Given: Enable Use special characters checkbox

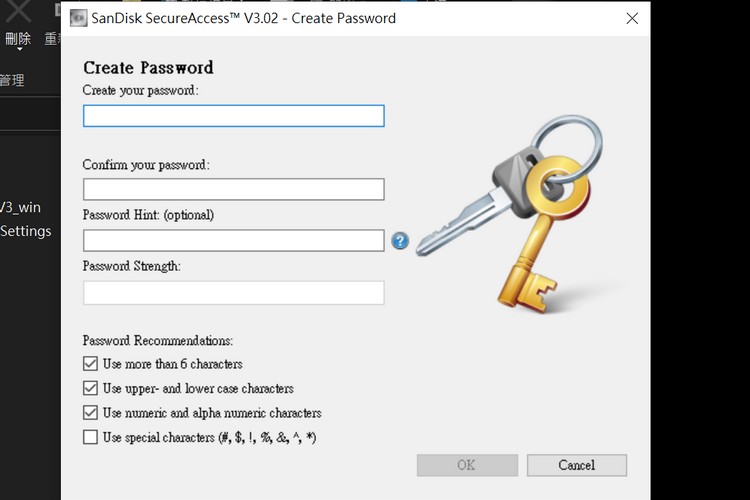Looking at the screenshot, I should click(90, 437).
